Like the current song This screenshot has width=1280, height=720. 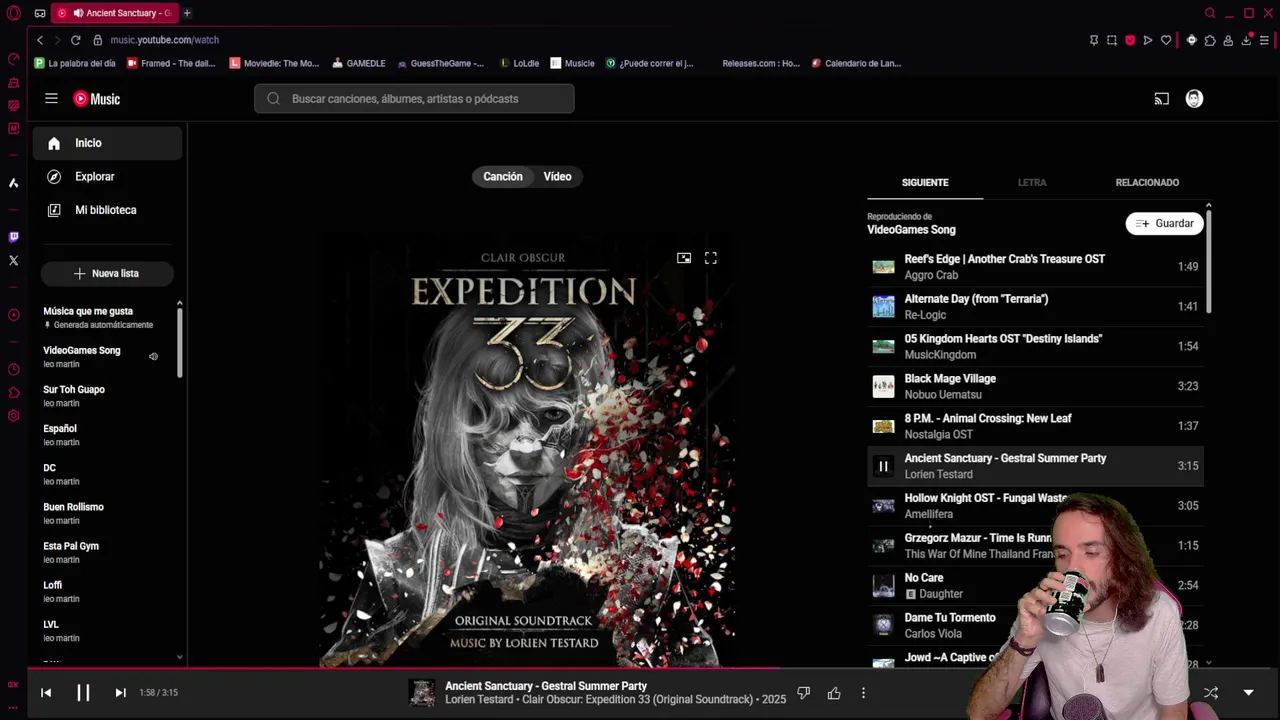(834, 692)
